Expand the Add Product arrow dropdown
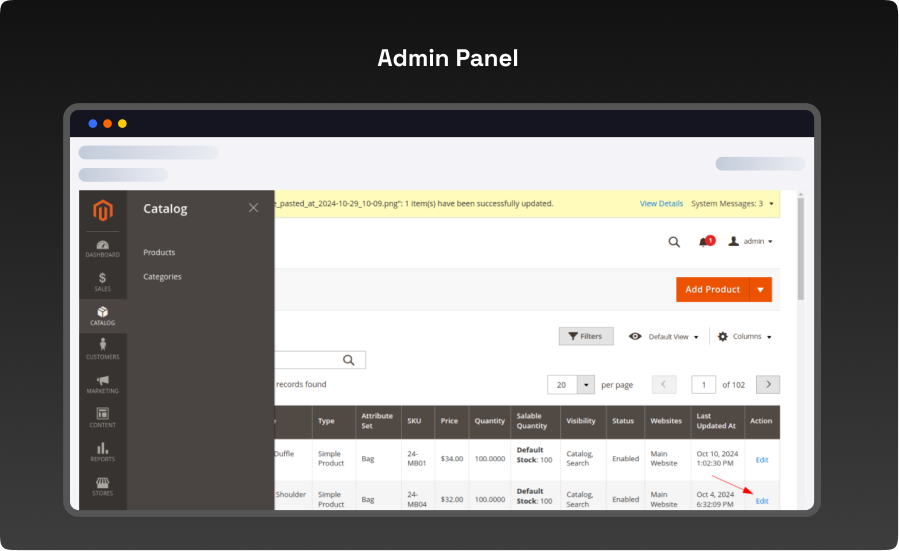The width and height of the screenshot is (899, 551). click(761, 290)
